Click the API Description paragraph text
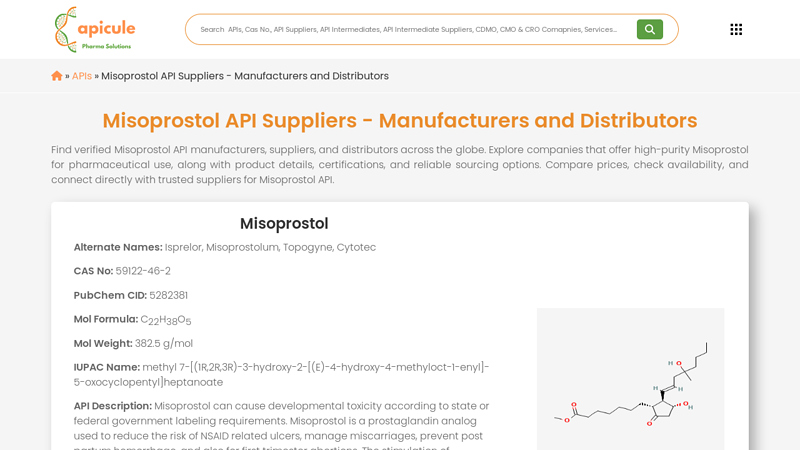The height and width of the screenshot is (450, 800). [282, 428]
